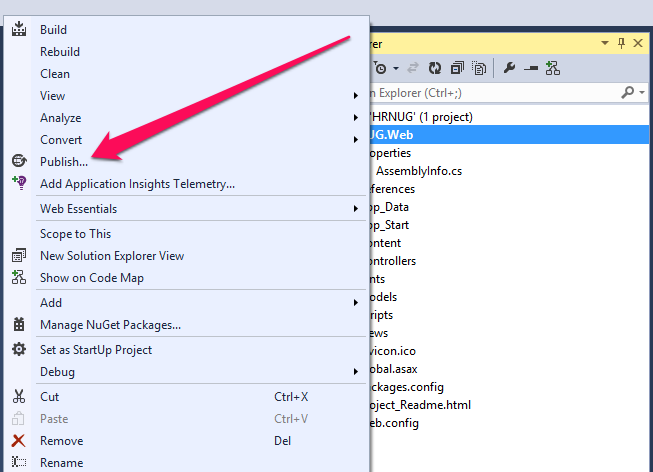Click the Publish globe icon
This screenshot has width=653, height=472.
tap(19, 161)
